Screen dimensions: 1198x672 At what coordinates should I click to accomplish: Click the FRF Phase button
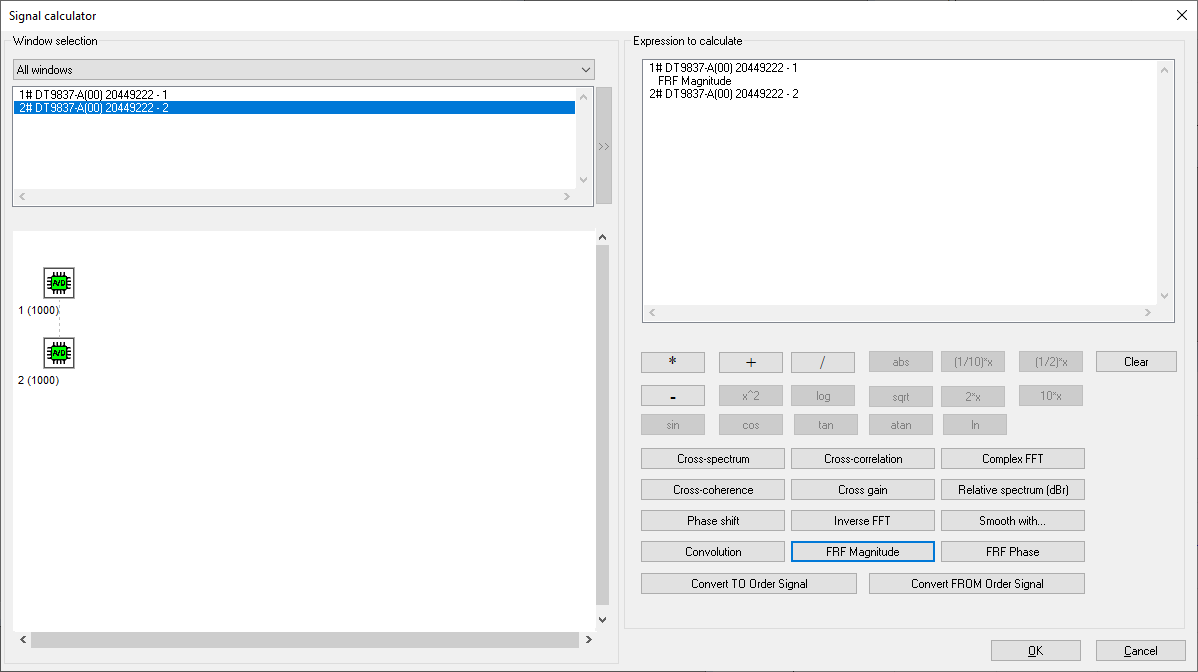tap(1012, 552)
